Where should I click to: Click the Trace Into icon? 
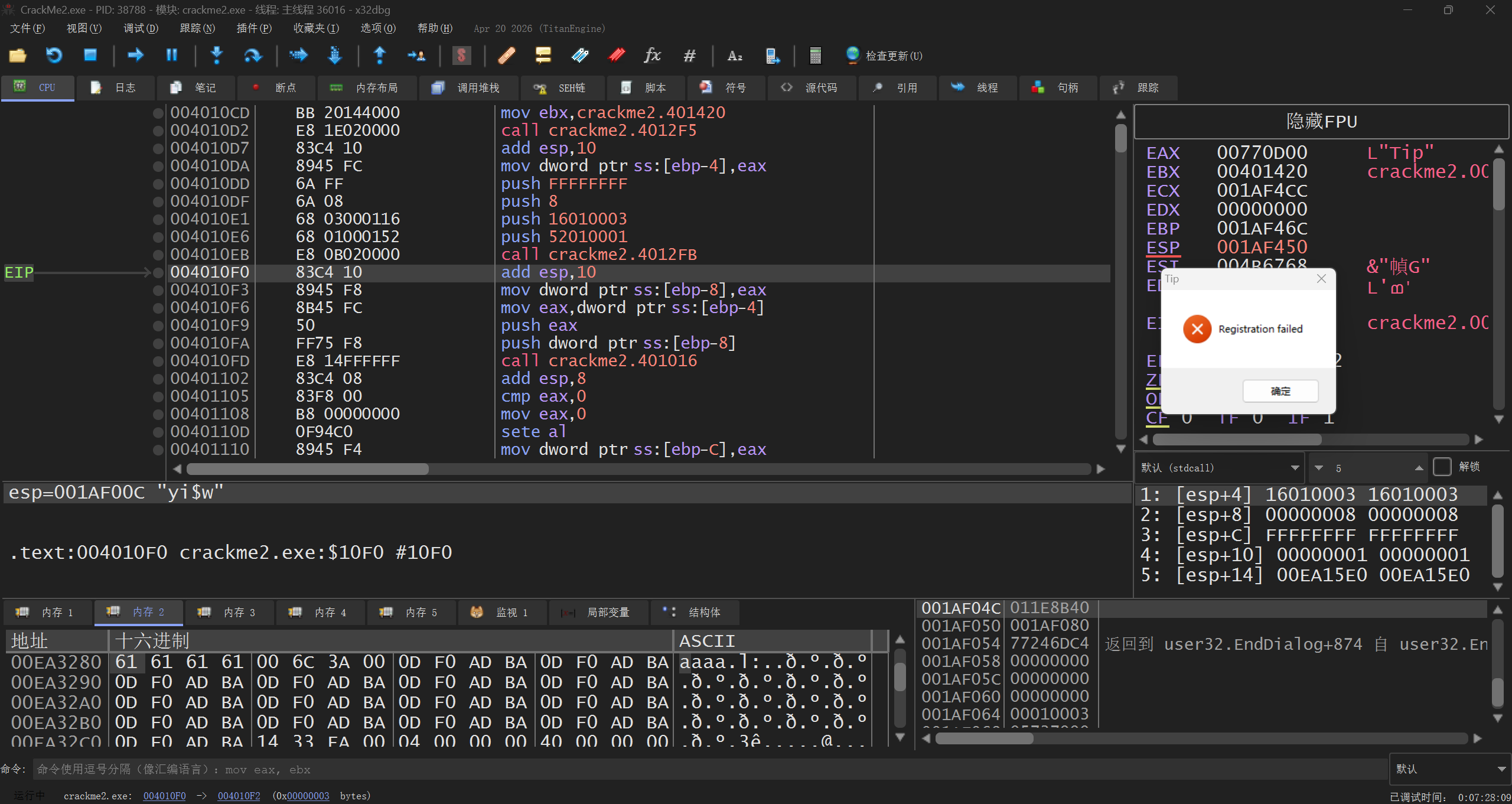click(x=298, y=56)
